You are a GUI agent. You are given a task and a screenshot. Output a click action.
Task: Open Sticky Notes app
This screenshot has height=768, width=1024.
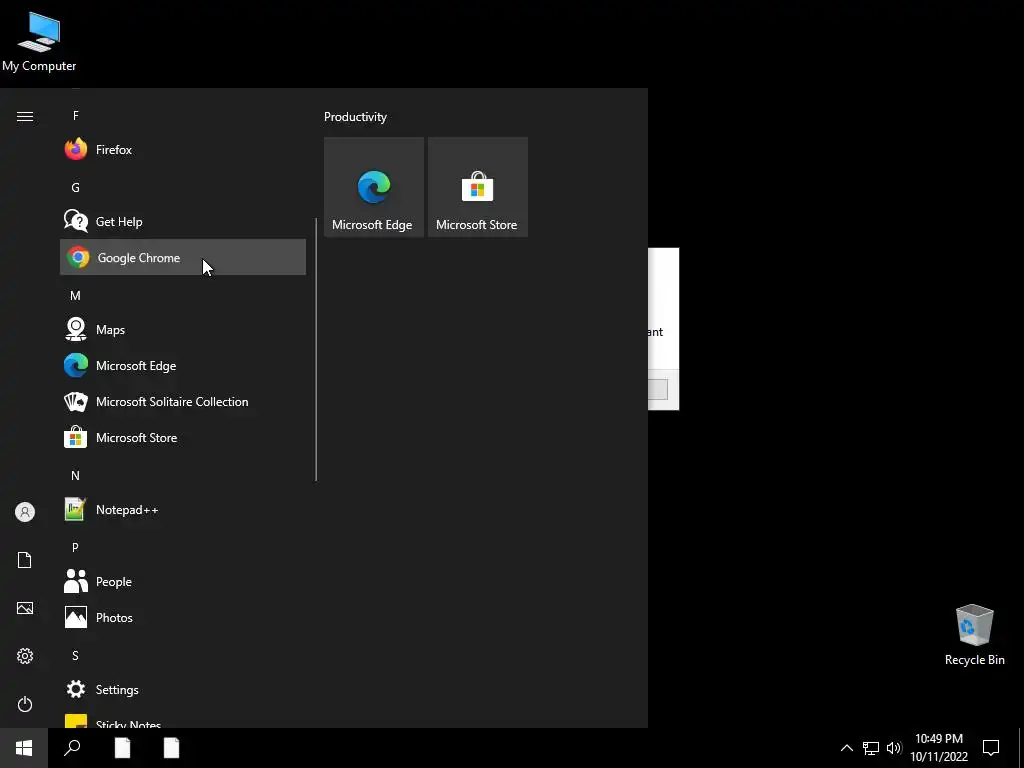[x=183, y=721]
